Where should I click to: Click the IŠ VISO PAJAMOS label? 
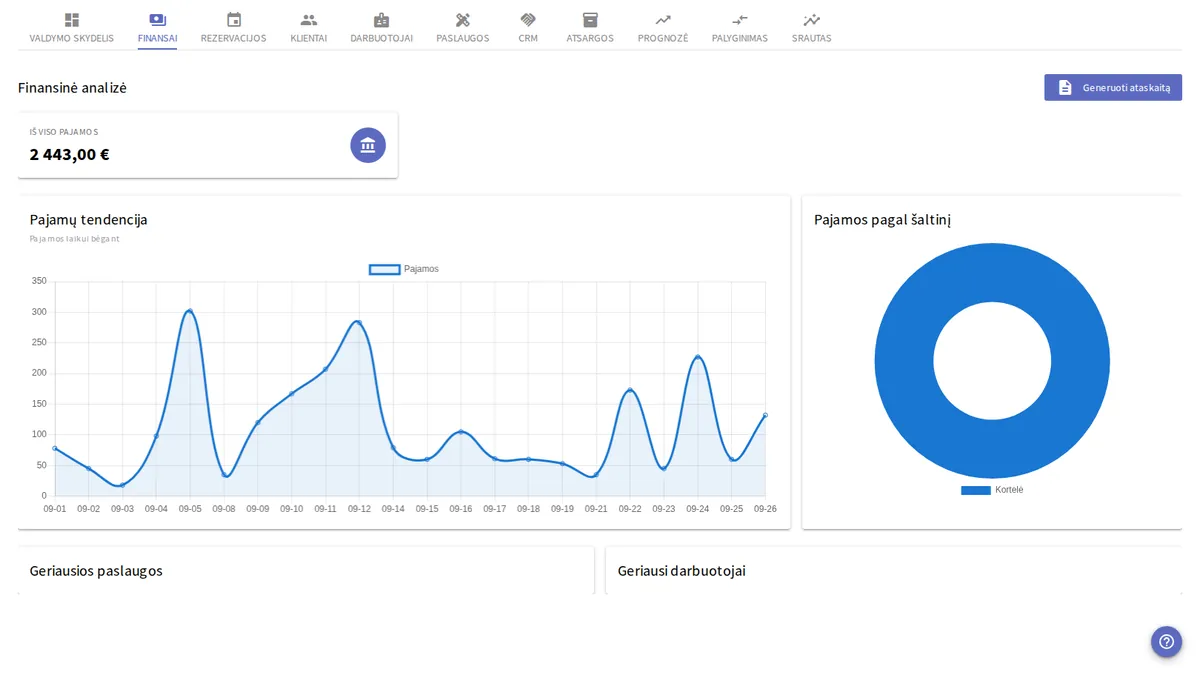[64, 132]
